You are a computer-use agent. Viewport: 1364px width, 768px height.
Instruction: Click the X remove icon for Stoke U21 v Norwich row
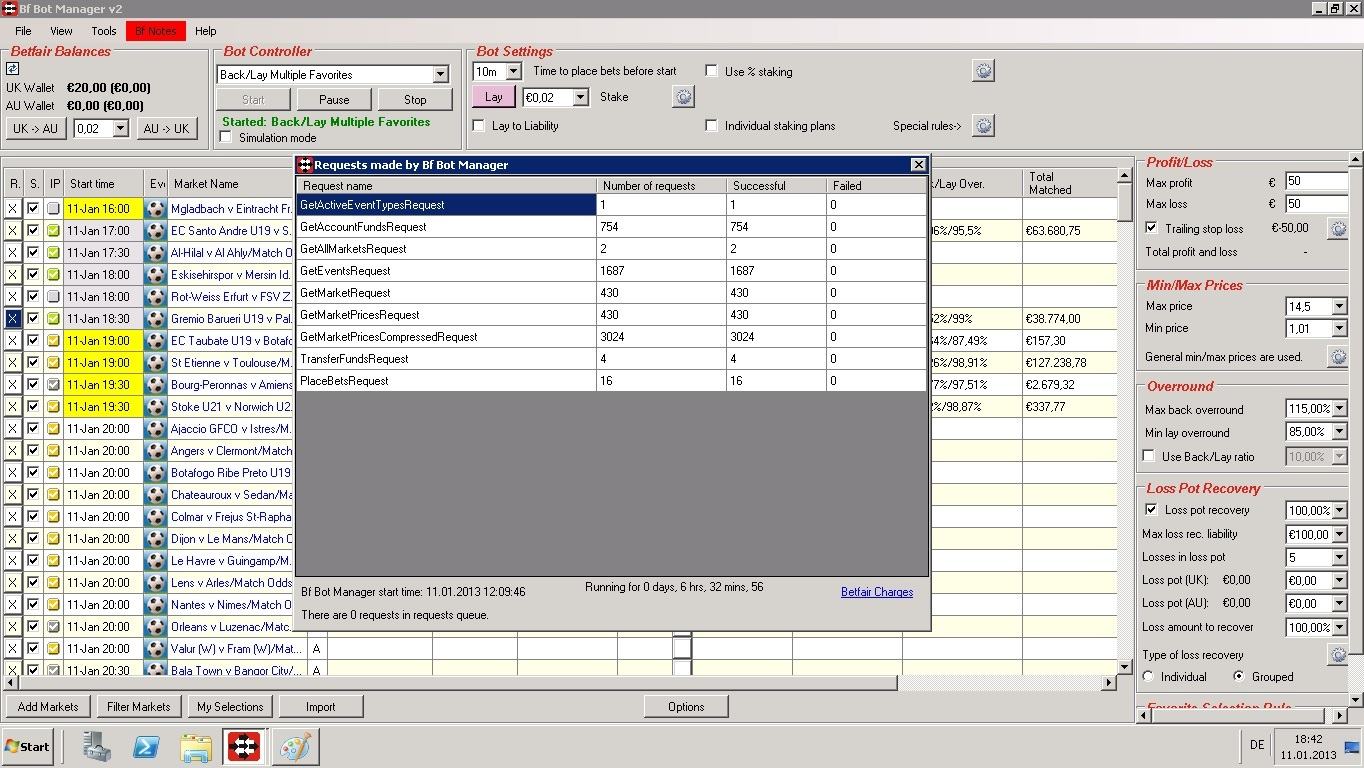[13, 407]
